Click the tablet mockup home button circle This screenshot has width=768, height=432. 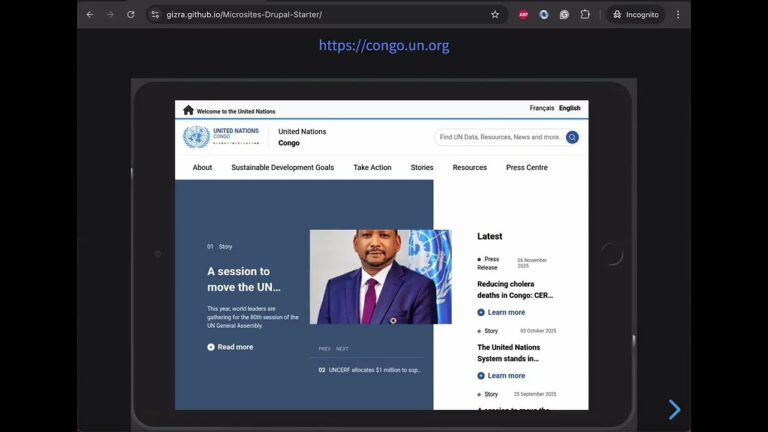(x=612, y=254)
